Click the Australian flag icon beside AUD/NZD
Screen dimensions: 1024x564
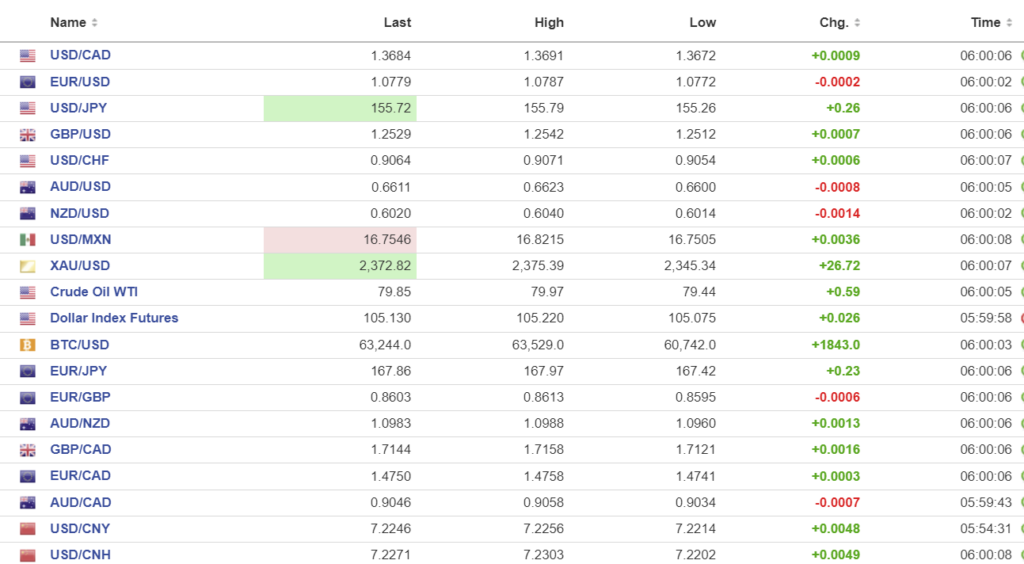[x=28, y=424]
